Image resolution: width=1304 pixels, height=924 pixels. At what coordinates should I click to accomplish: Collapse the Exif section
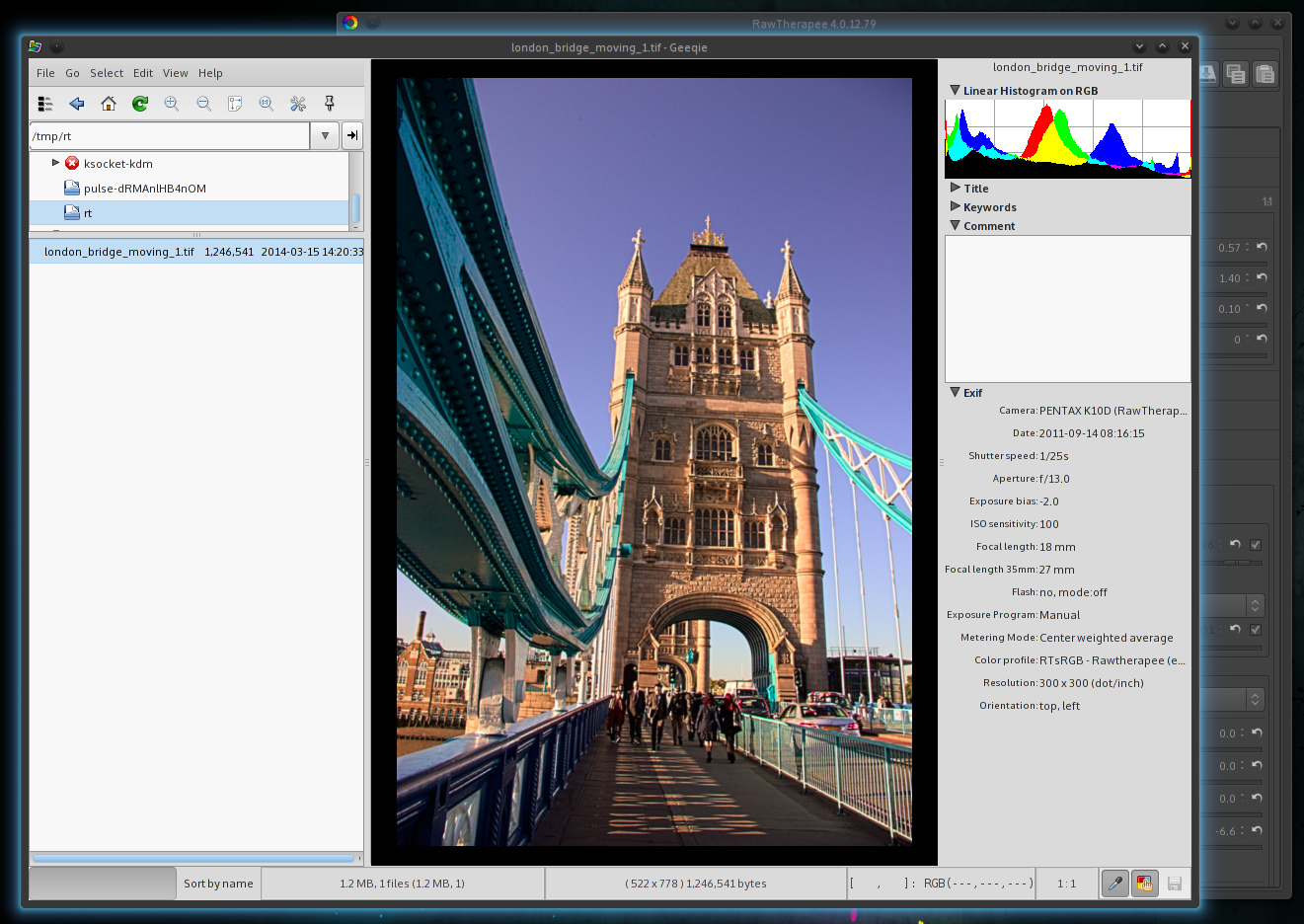[955, 393]
